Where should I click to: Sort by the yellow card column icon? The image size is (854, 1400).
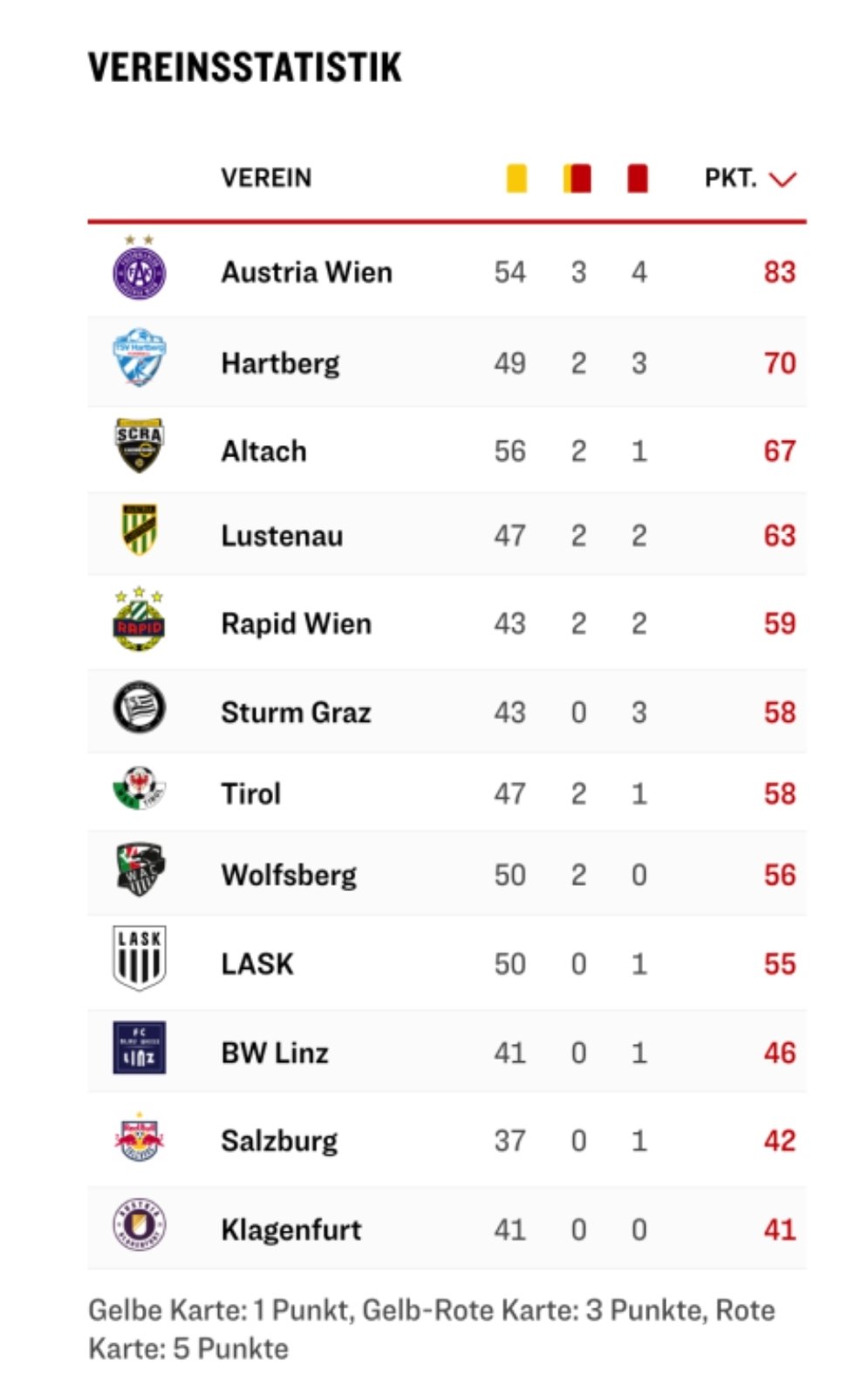tap(516, 178)
